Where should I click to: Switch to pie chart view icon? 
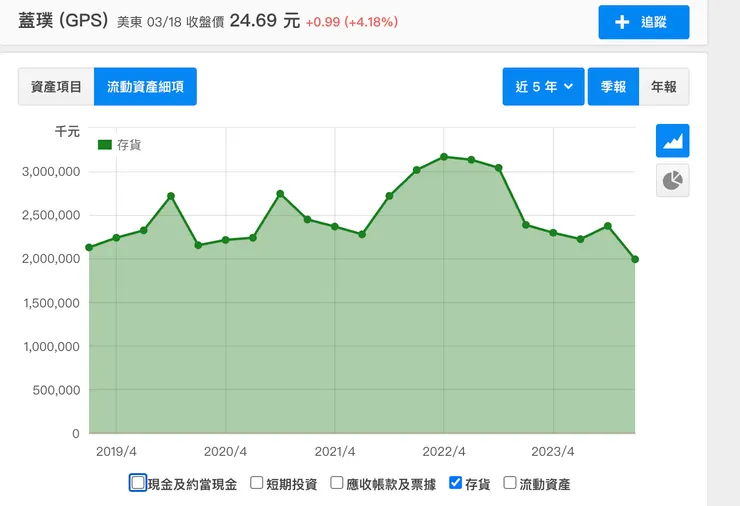[x=672, y=180]
